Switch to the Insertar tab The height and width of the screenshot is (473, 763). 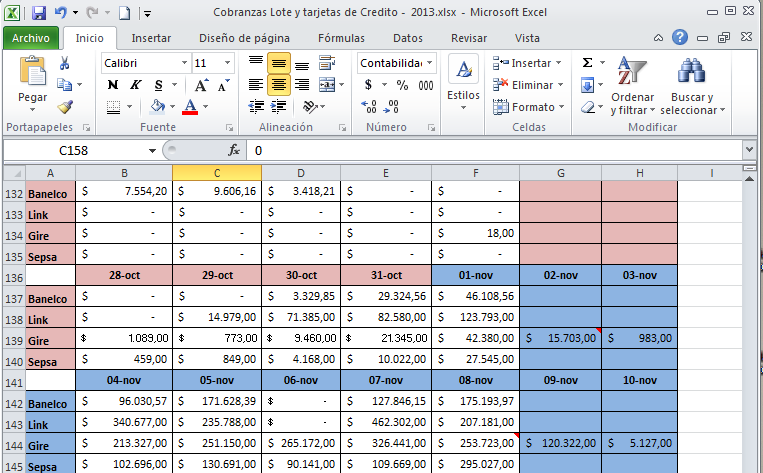tap(151, 38)
